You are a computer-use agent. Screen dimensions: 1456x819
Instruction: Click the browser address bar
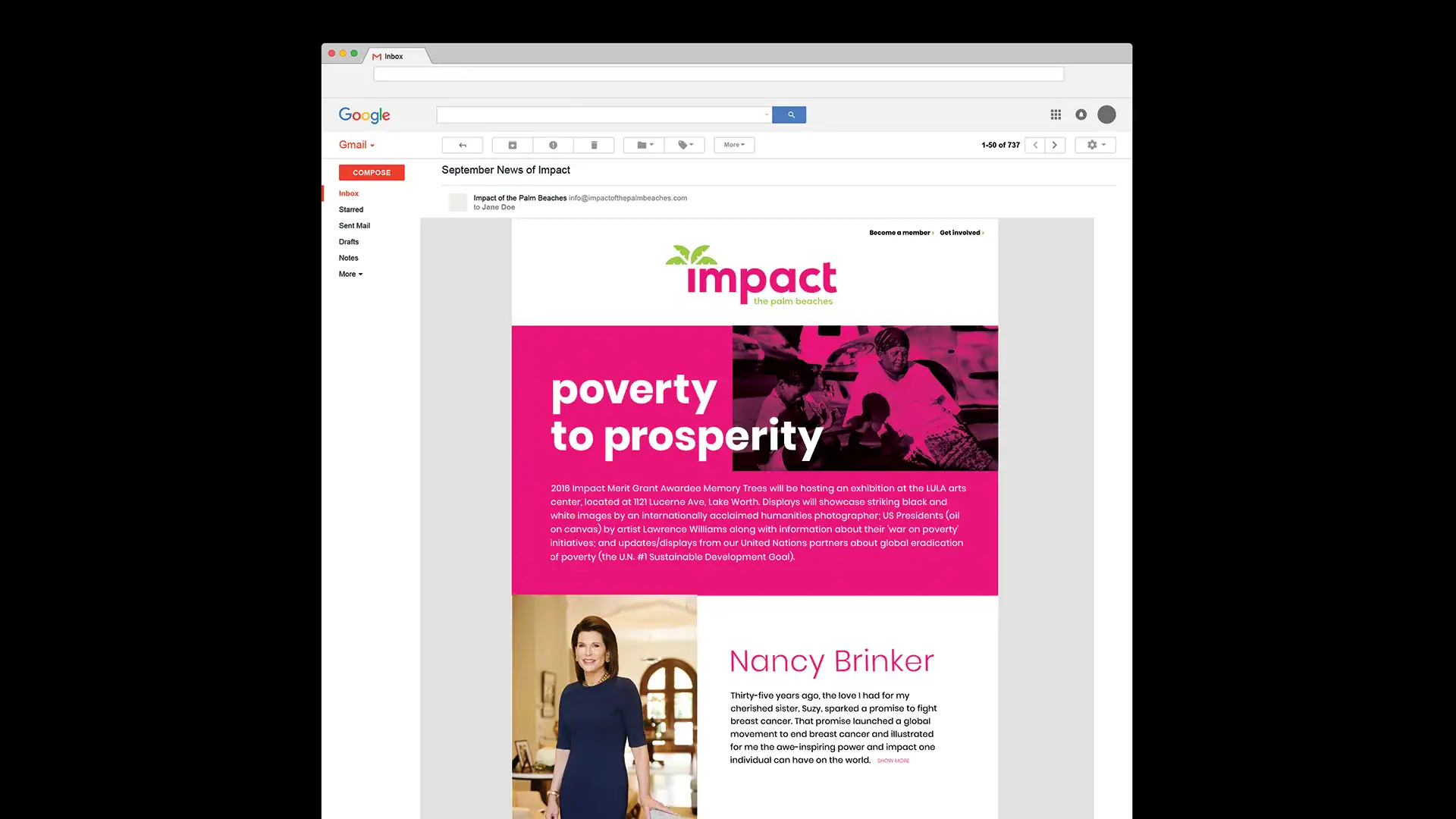718,74
